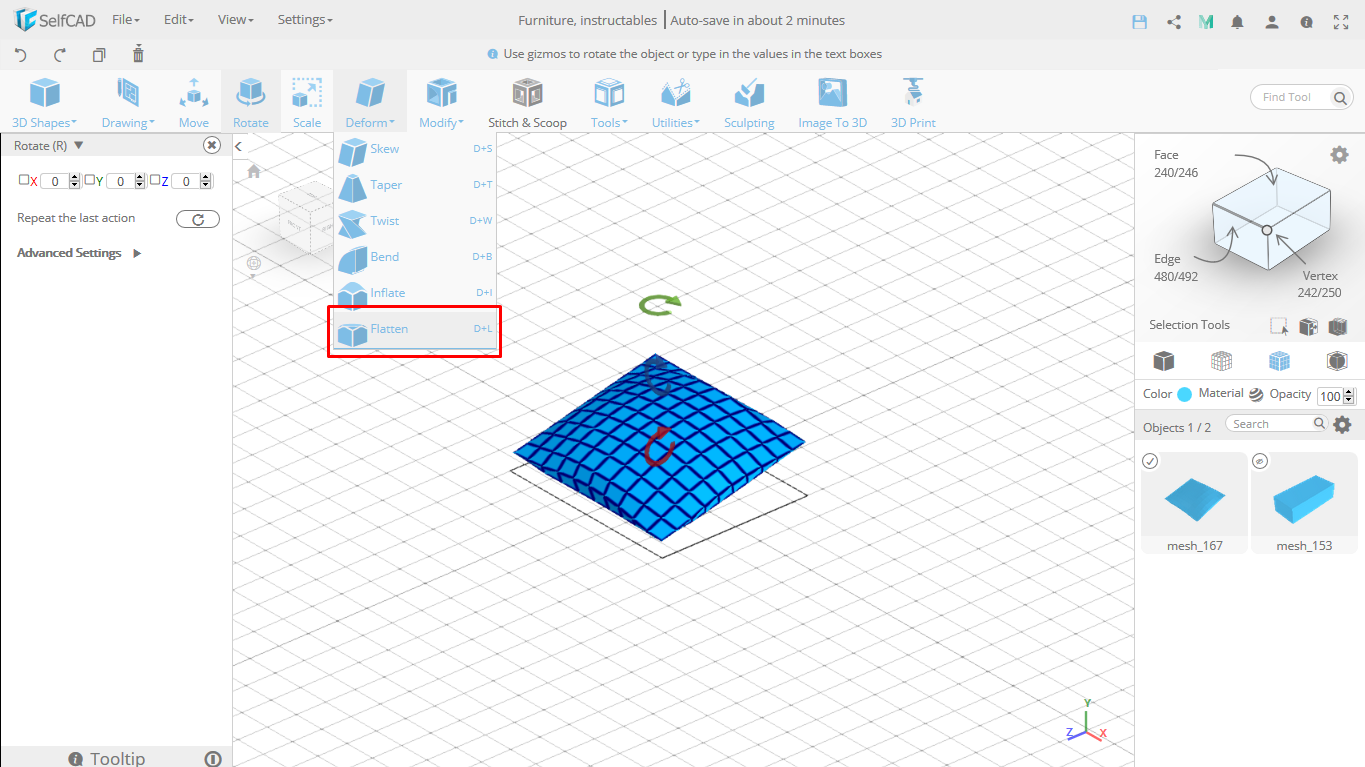Open the Settings menu
Screen dimensions: 1365x767
pos(305,20)
